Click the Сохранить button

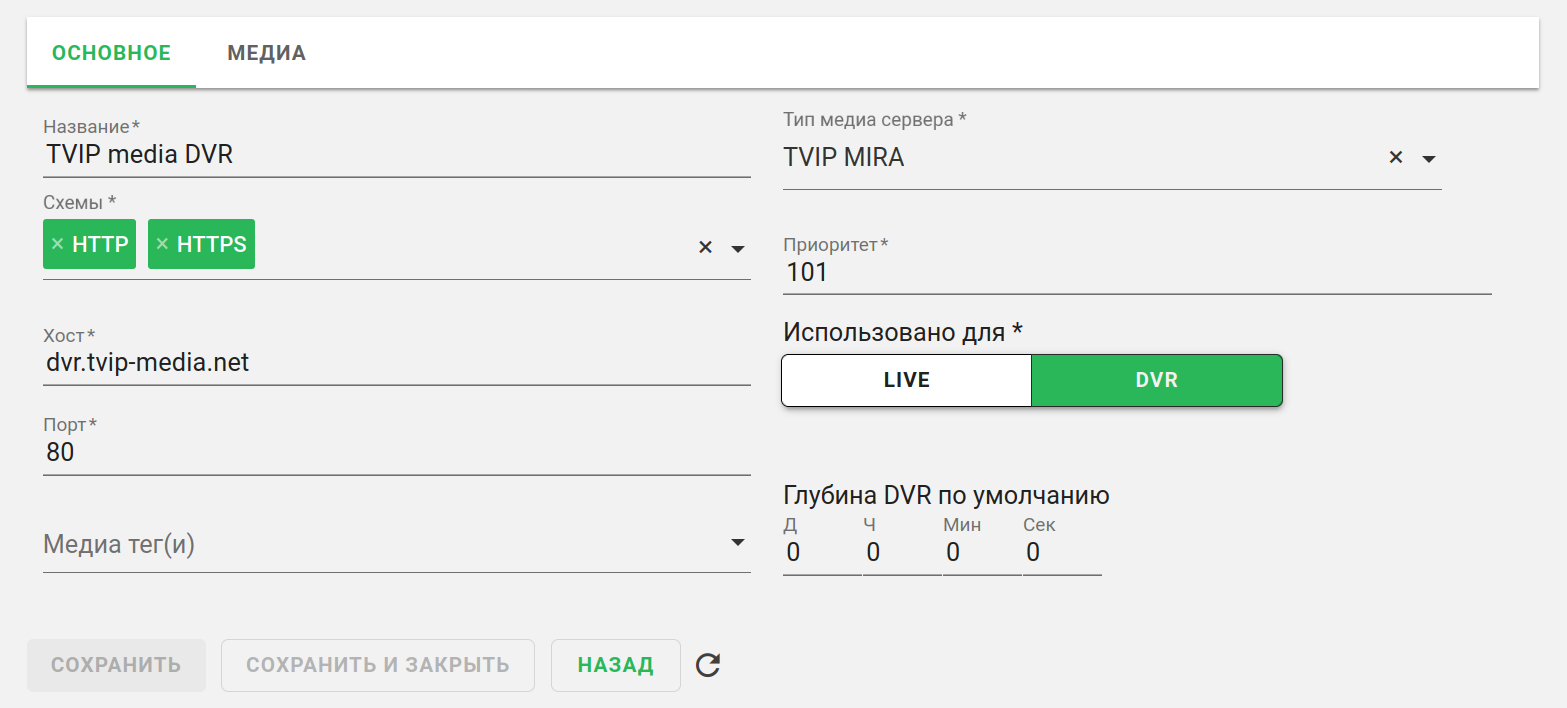[x=116, y=665]
